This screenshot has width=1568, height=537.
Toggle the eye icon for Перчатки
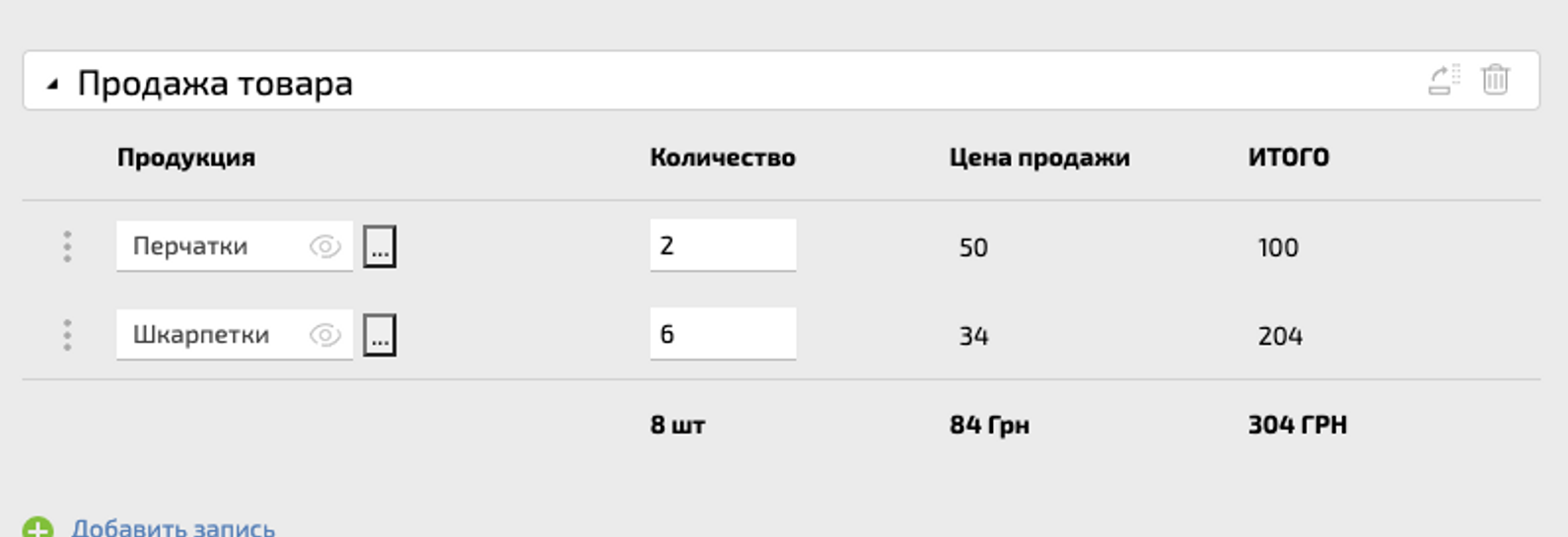click(x=324, y=246)
